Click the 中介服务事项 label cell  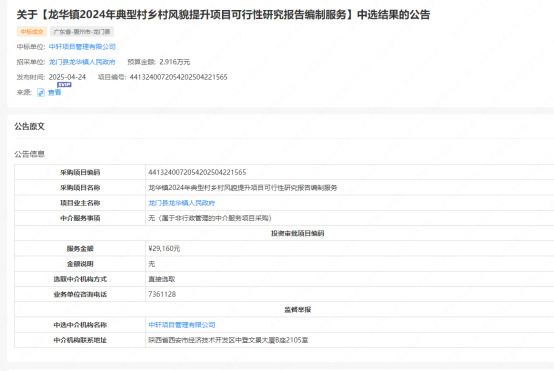point(80,218)
